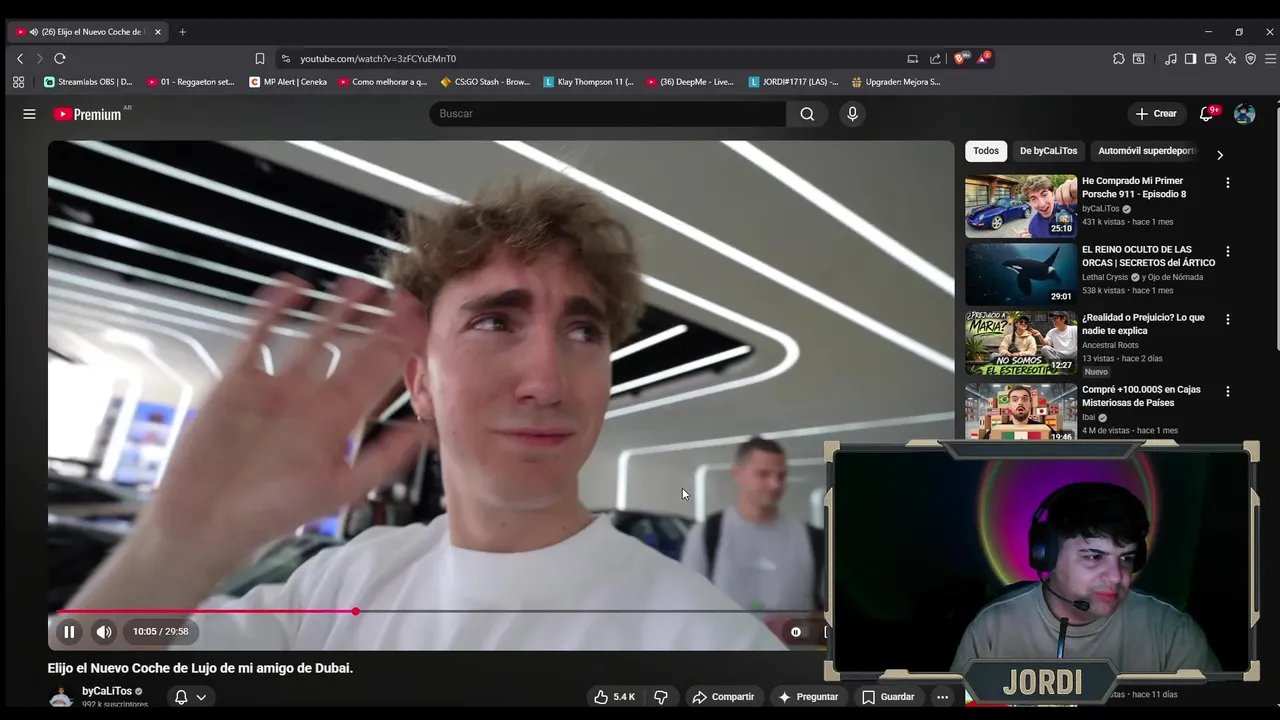Open the browser main menu
Viewport: 1280px width, 720px height.
coord(1271,59)
